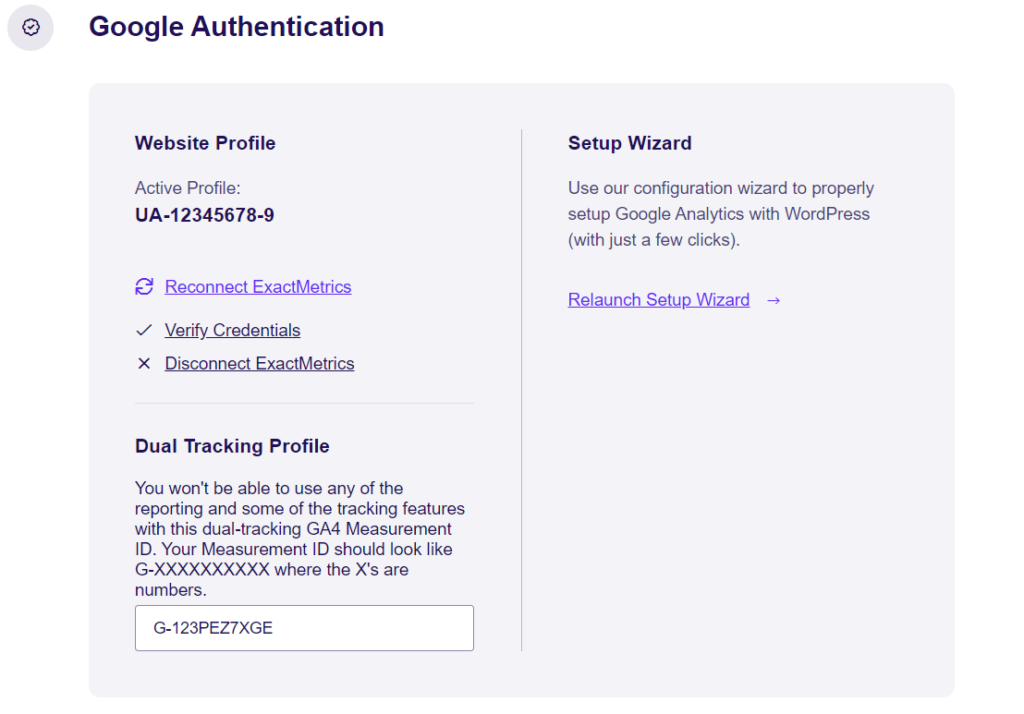The width and height of the screenshot is (1024, 714).
Task: Click the GA4 Measurement ID input field
Action: [x=304, y=628]
